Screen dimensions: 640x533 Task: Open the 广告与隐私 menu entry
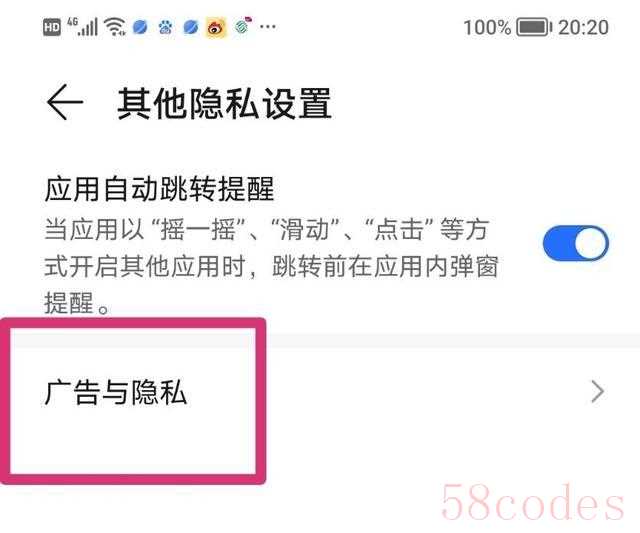320,392
